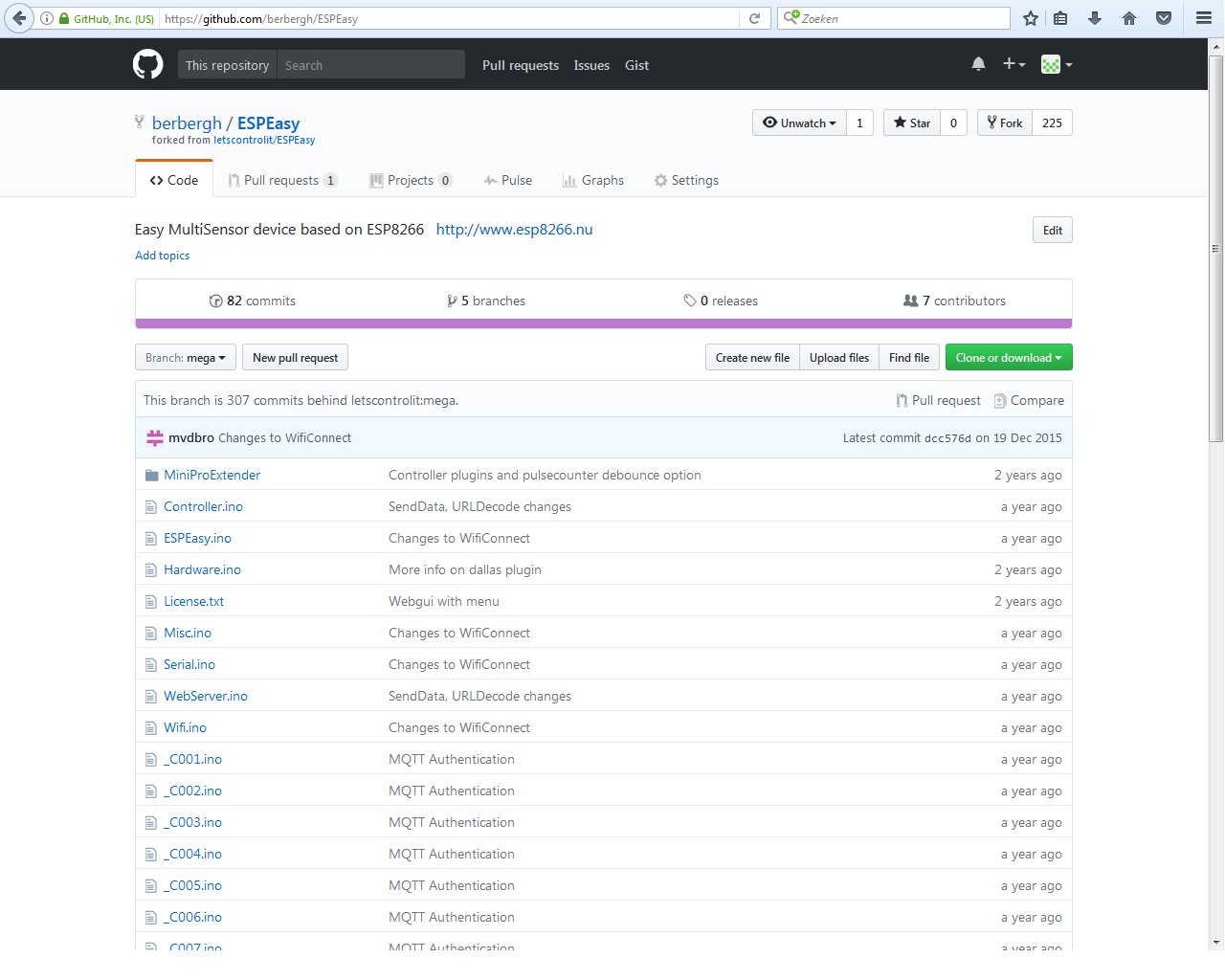Open the create new plus dropdown

point(1013,64)
